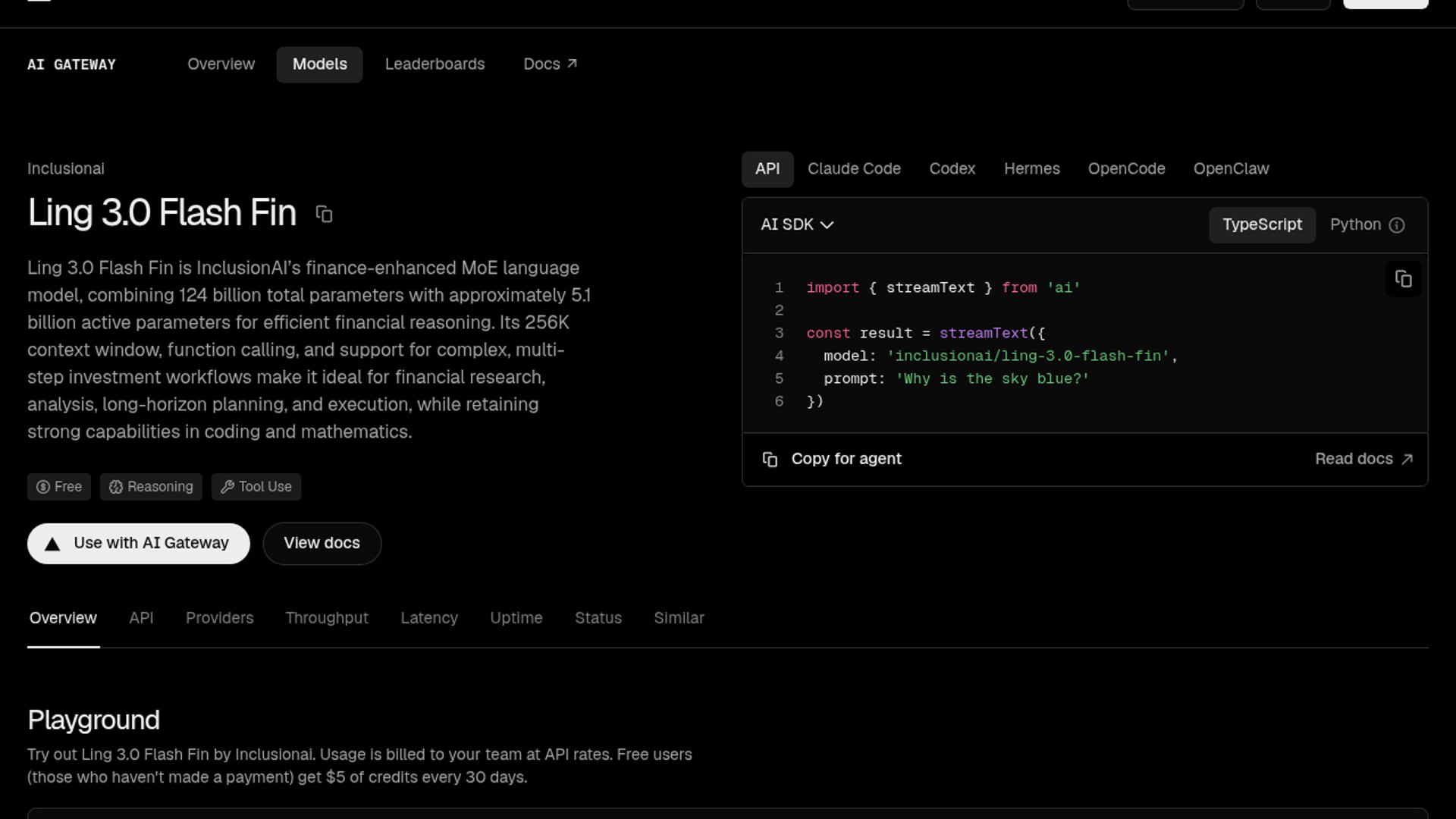The height and width of the screenshot is (819, 1456).
Task: Expand the AI SDK dropdown
Action: click(x=797, y=224)
